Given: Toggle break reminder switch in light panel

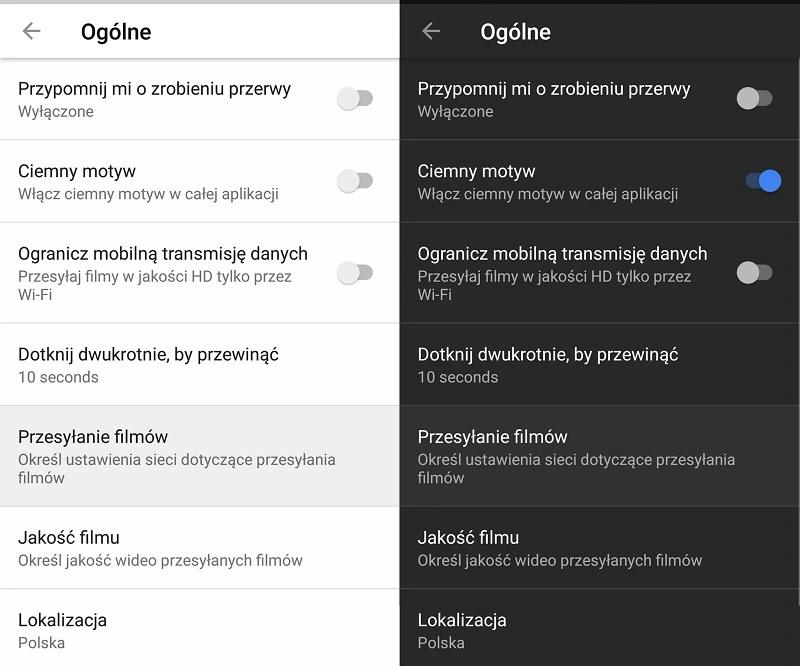Looking at the screenshot, I should (355, 98).
